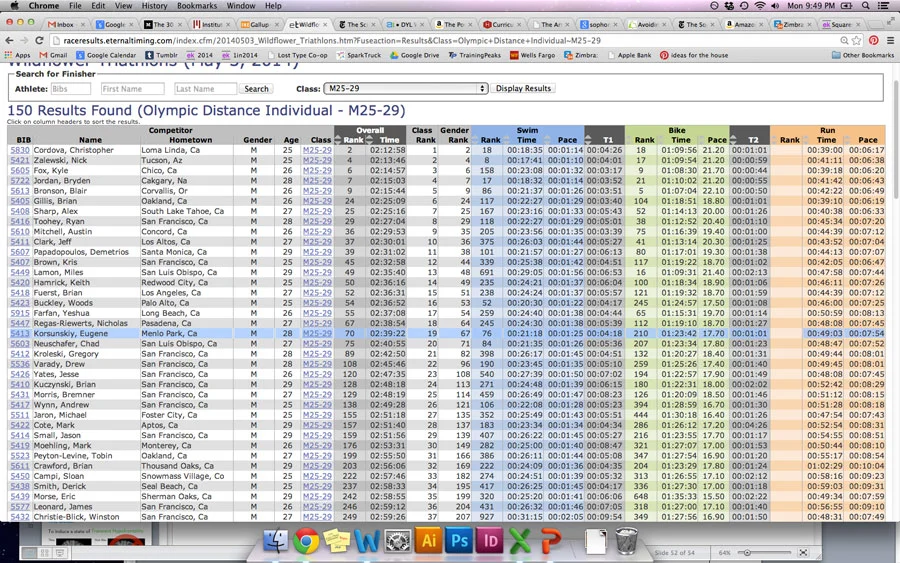This screenshot has height=563, width=900.
Task: Open the TrainingPeaks bookmark
Action: click(x=475, y=55)
